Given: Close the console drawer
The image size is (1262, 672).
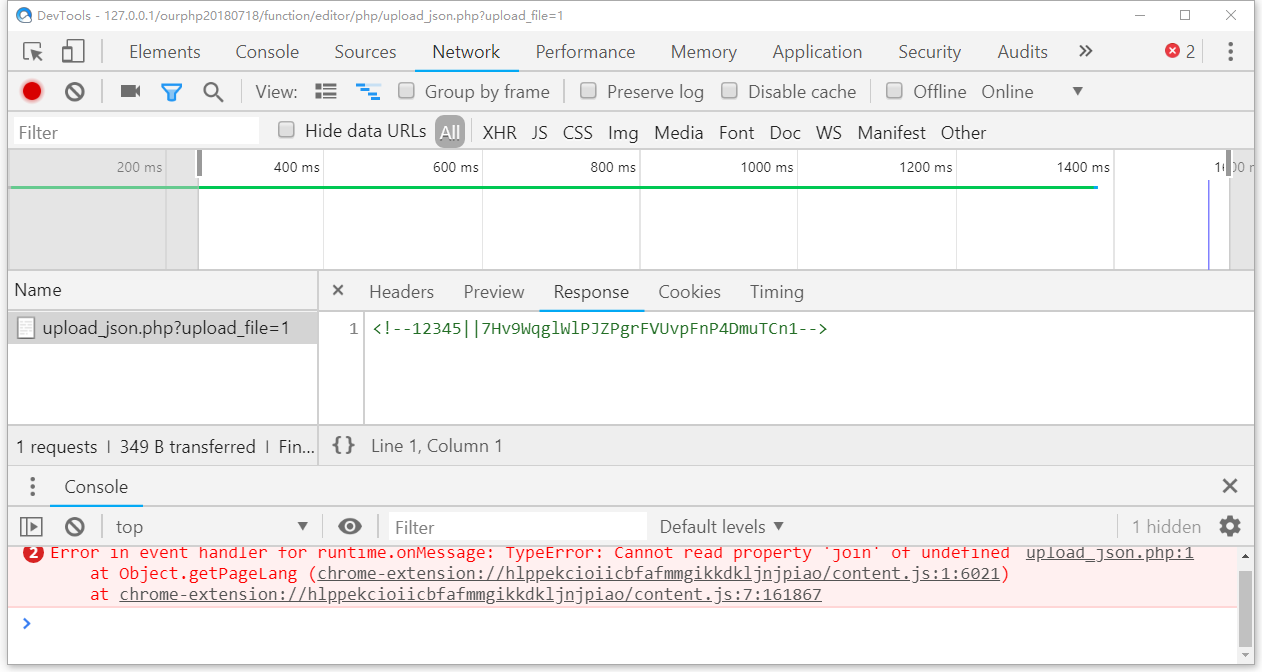Looking at the screenshot, I should point(1230,486).
